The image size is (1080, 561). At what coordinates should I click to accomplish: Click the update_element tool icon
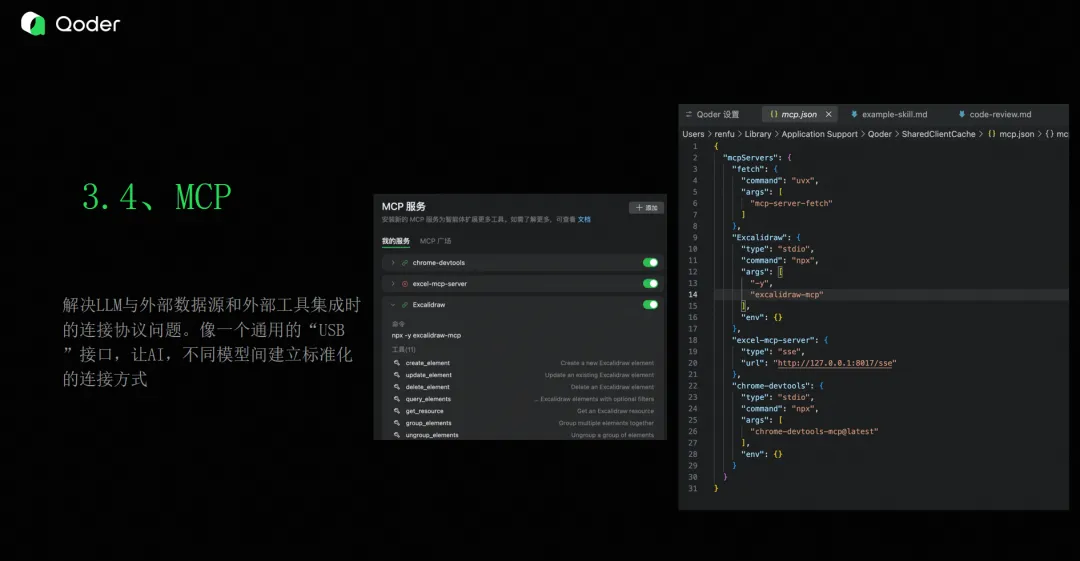pos(397,375)
